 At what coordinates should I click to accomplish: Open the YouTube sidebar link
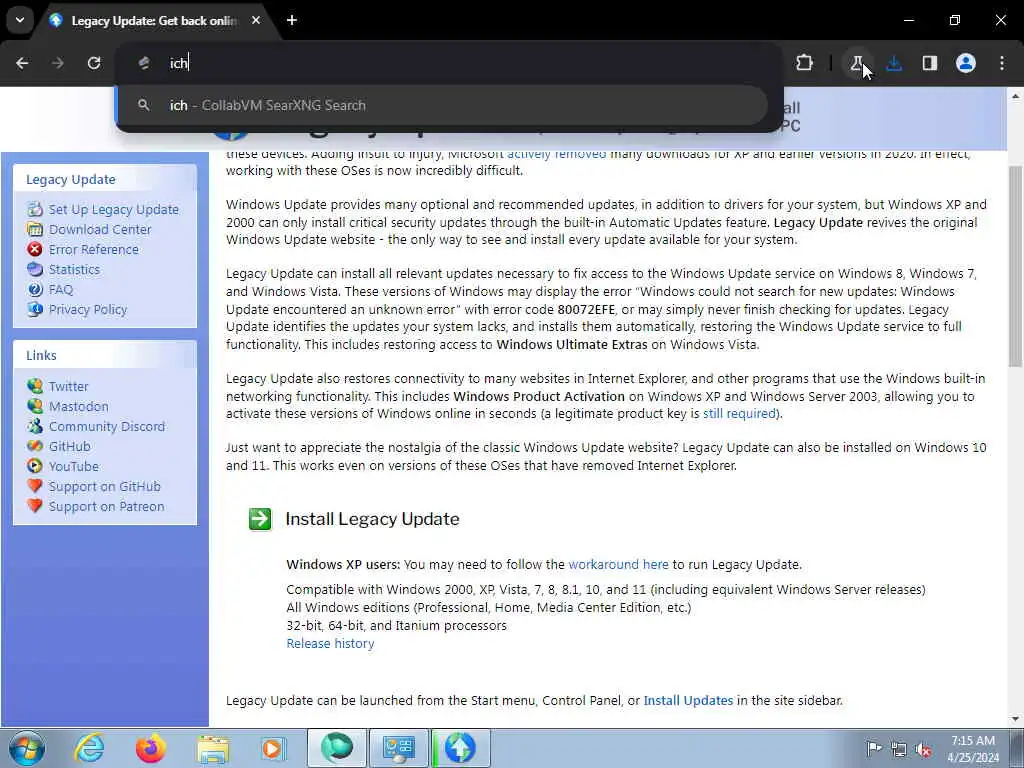point(74,466)
